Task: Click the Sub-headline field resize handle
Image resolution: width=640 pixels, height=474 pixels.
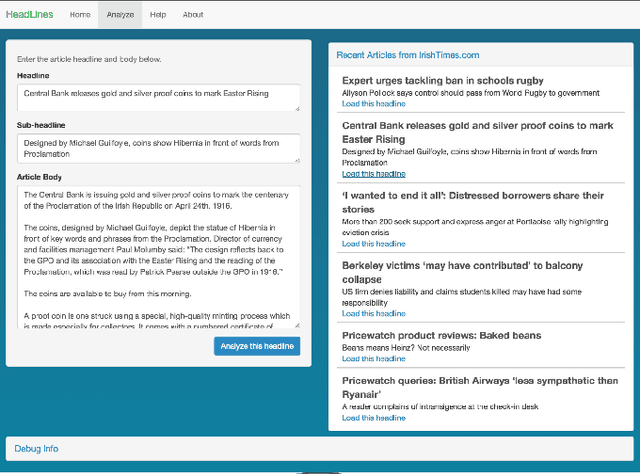Action: click(298, 161)
